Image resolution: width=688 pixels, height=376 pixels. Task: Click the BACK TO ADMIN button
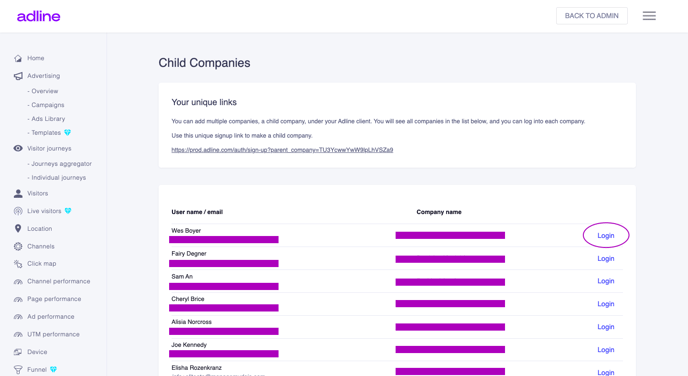tap(591, 16)
